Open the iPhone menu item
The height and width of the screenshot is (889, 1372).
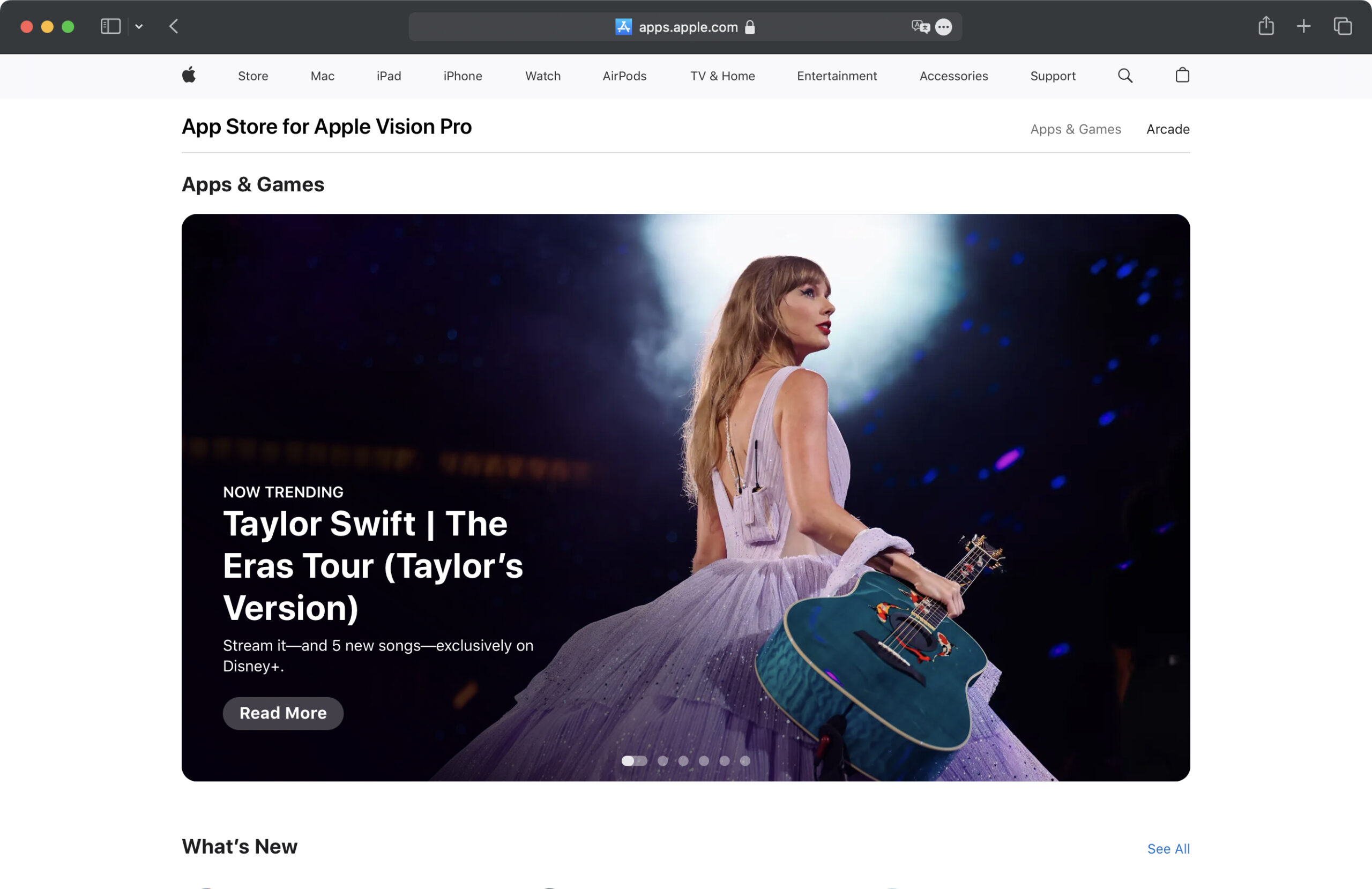[x=463, y=76]
